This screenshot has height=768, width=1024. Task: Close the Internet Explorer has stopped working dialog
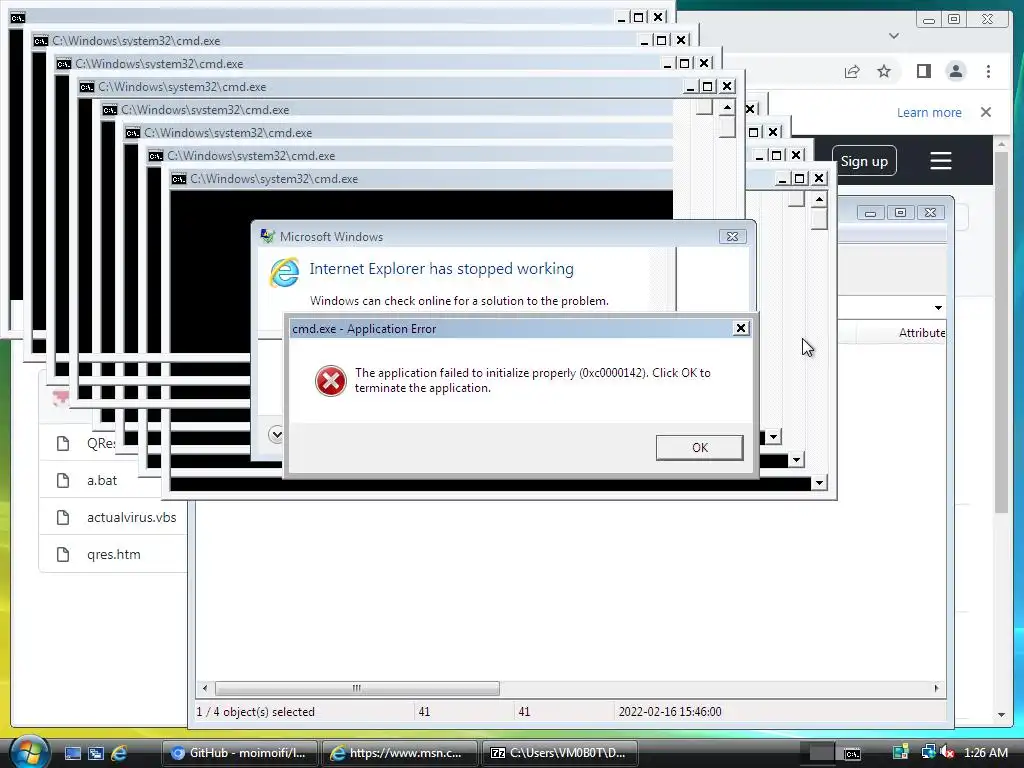(732, 236)
